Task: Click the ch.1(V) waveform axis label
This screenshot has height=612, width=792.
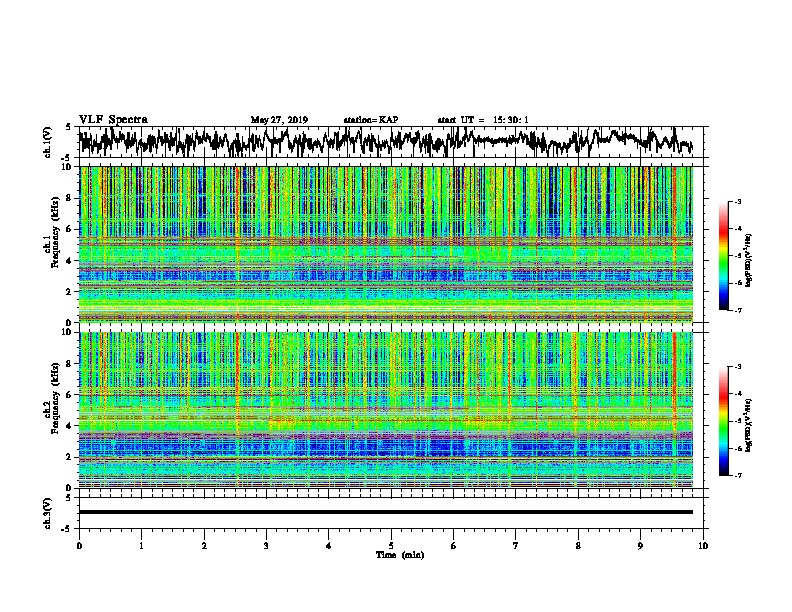Action: [48, 142]
